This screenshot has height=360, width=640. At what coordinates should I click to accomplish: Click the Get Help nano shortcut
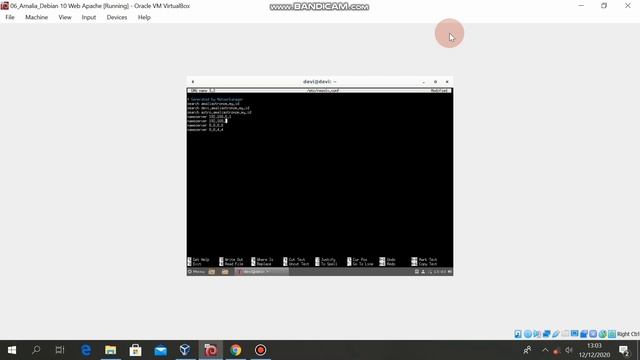[x=198, y=260]
